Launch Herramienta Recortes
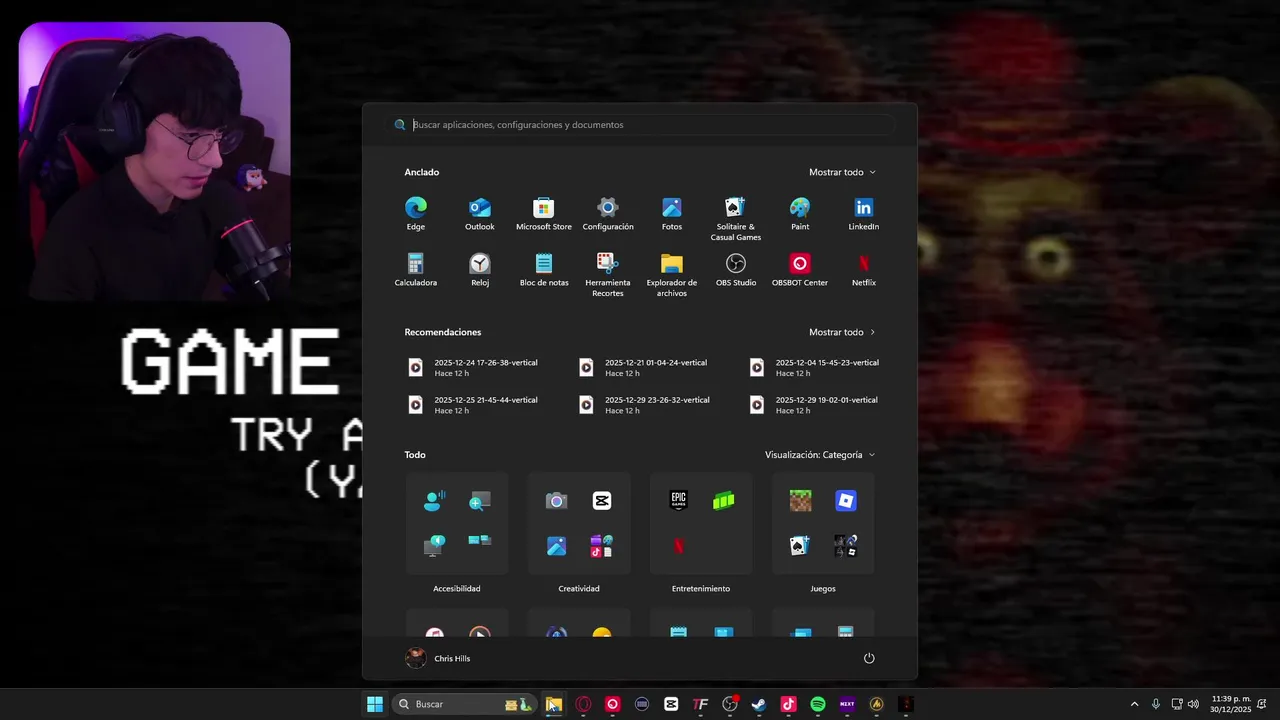The image size is (1280, 720). [608, 274]
